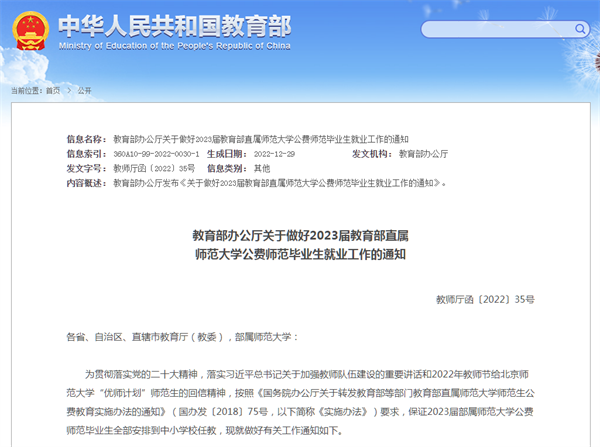Image resolution: width=600 pixels, height=447 pixels.
Task: Click the 发文字号 label
Action: click(x=86, y=168)
